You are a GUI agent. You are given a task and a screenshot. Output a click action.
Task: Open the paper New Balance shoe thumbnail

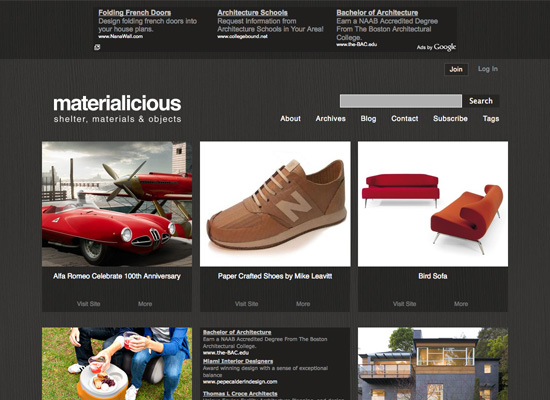pyautogui.click(x=275, y=204)
